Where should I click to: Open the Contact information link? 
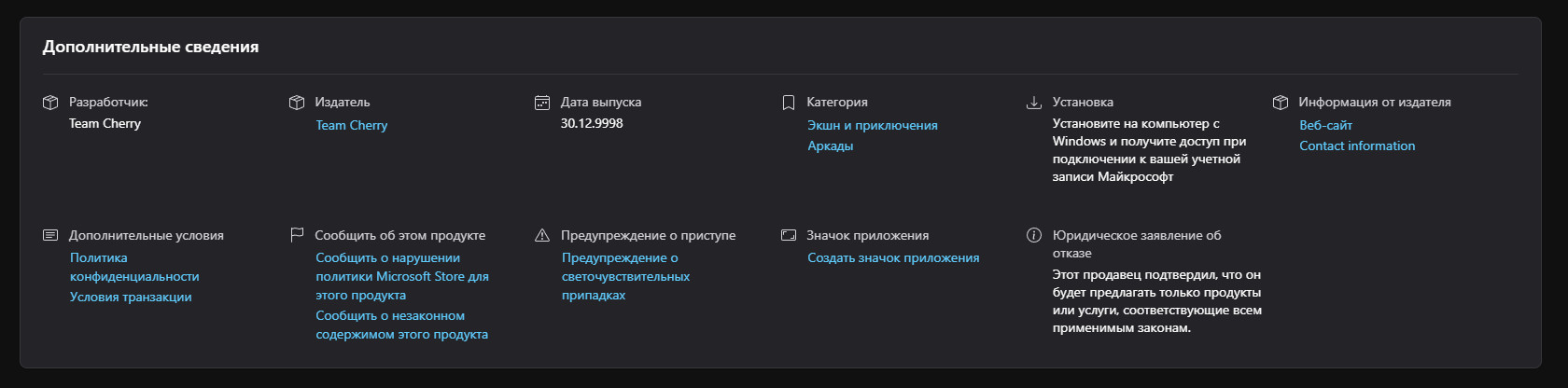1357,145
